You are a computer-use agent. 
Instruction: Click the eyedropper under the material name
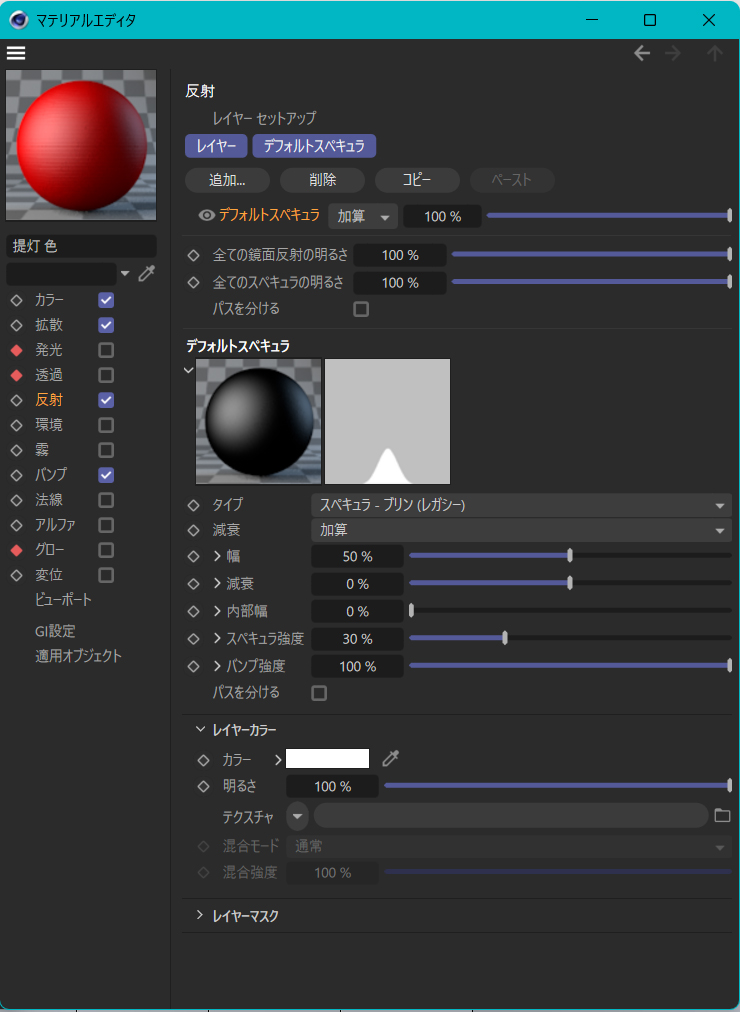click(147, 273)
